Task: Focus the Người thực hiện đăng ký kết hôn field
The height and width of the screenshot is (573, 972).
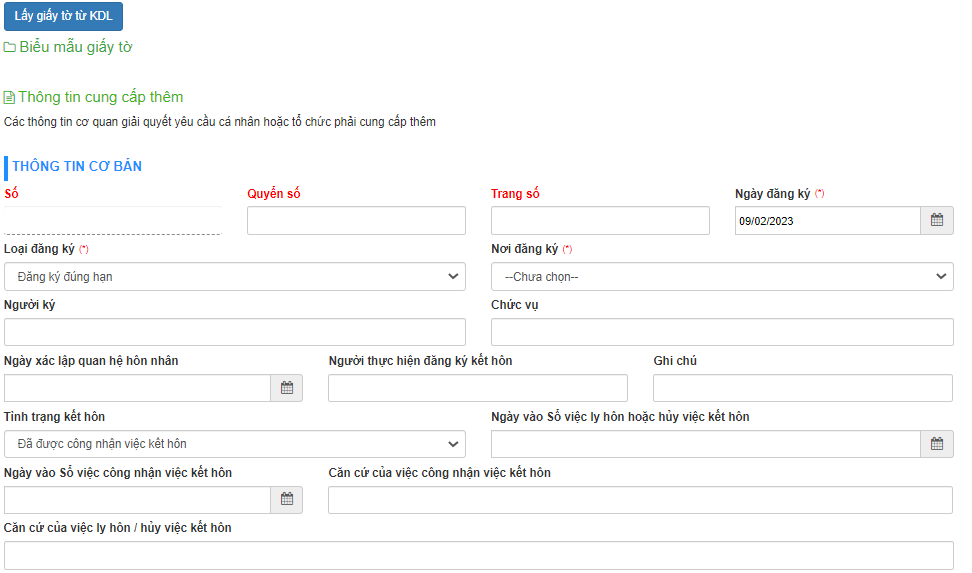Action: 477,388
